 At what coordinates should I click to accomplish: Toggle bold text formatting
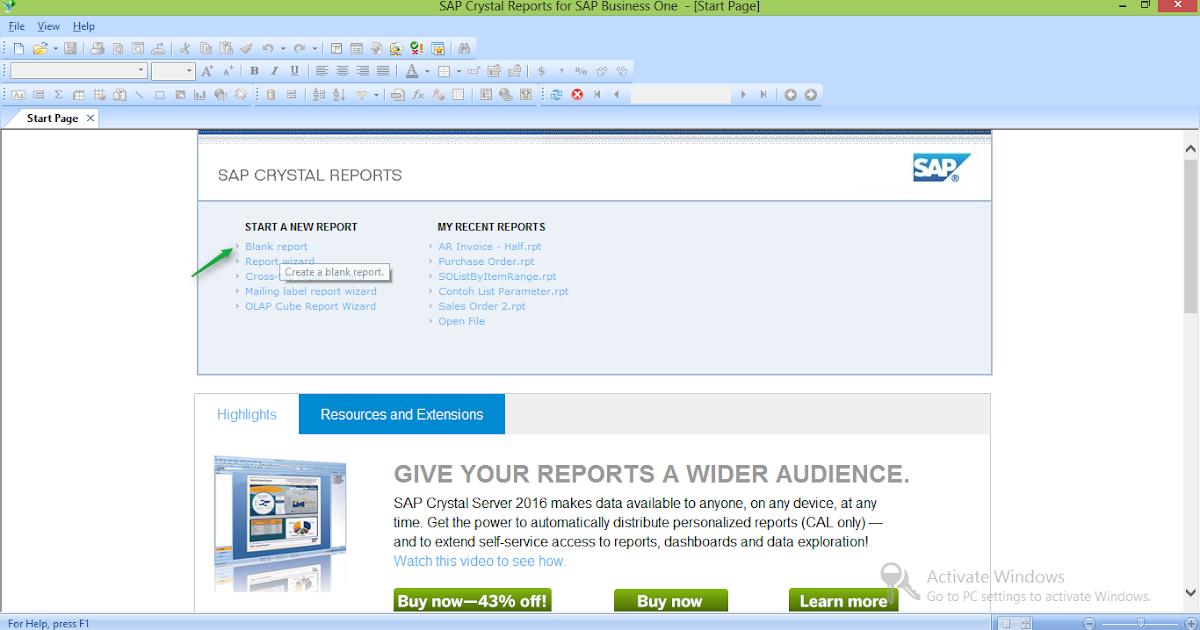[x=253, y=70]
